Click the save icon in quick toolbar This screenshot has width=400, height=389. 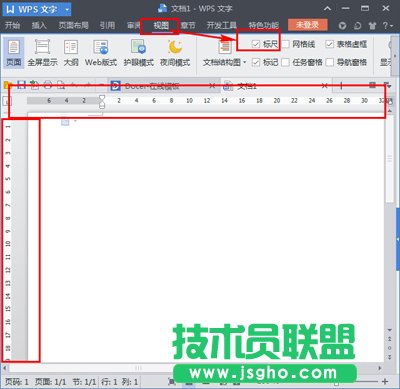click(x=21, y=85)
